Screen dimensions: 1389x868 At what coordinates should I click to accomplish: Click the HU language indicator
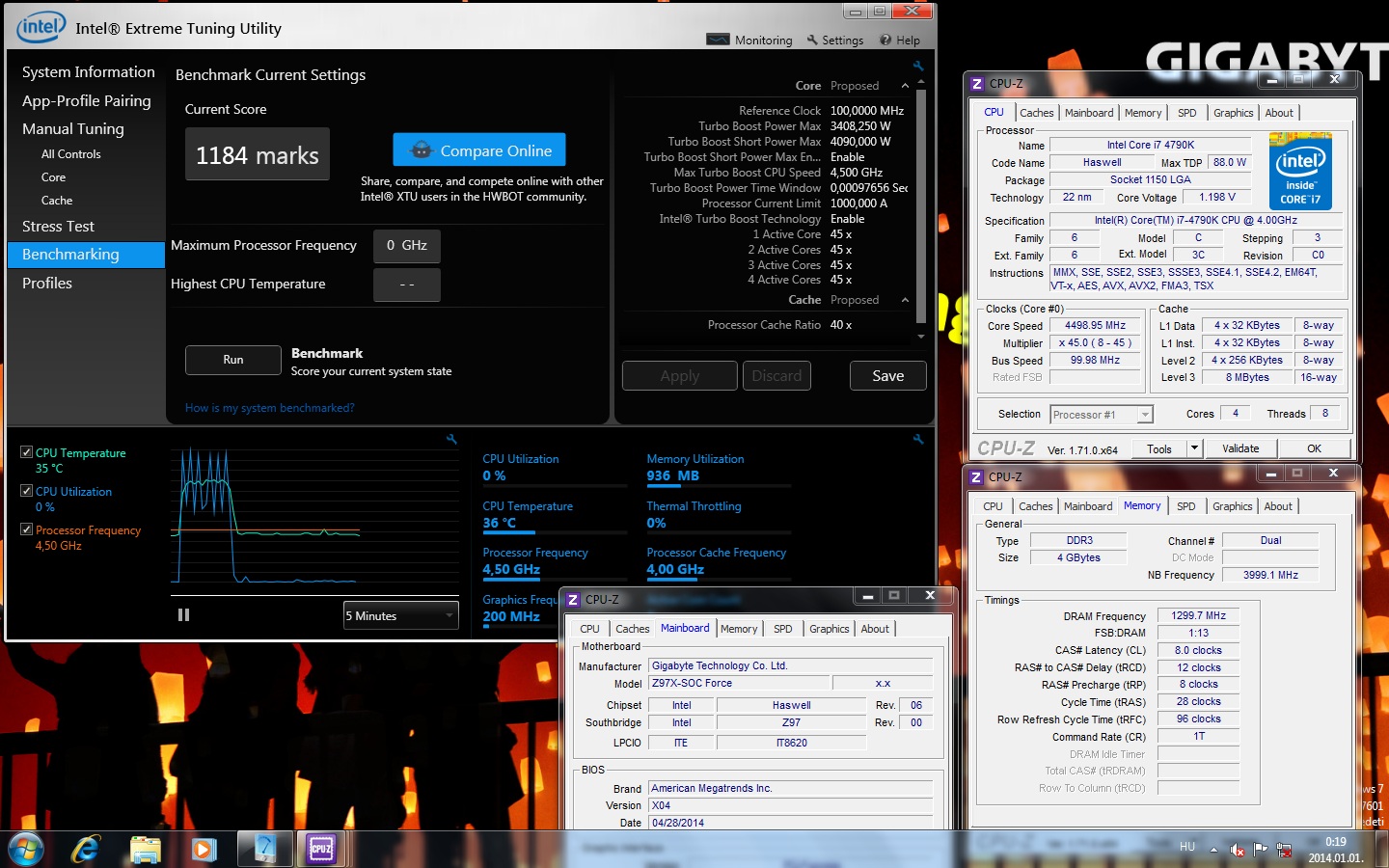click(1187, 847)
